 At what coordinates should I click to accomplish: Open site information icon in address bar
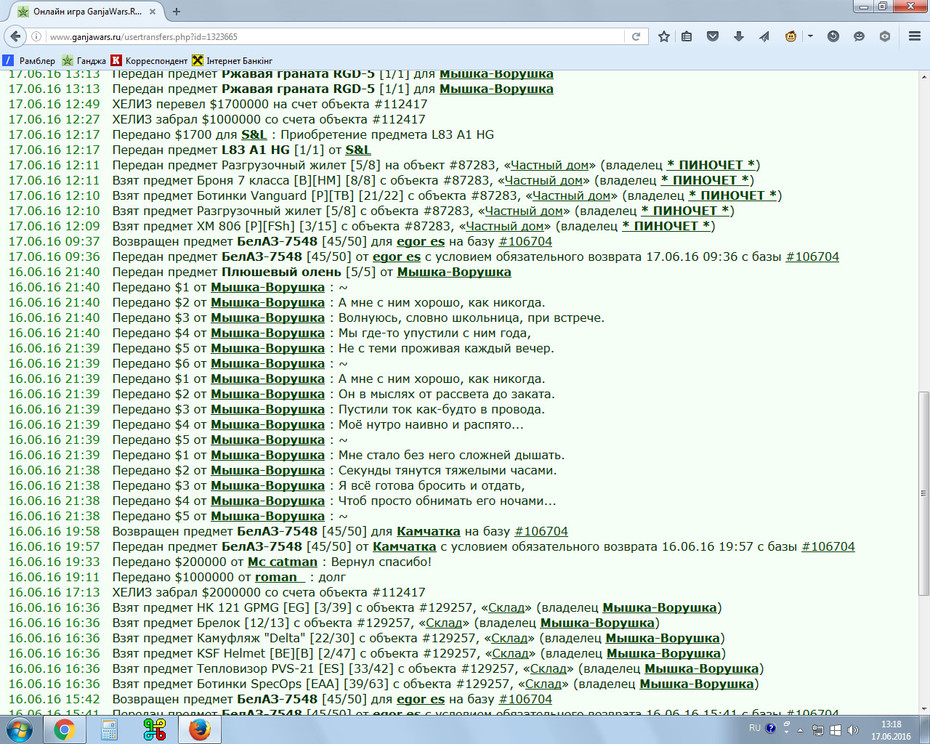(36, 37)
